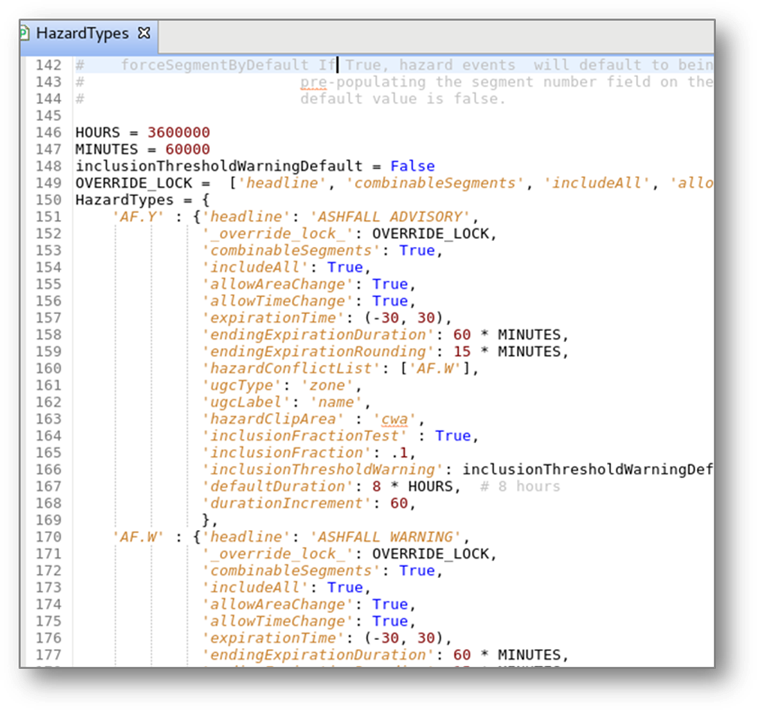Click 'inclusionThresholdWarning' key on line 166
This screenshot has height=710, width=757.
(x=322, y=470)
